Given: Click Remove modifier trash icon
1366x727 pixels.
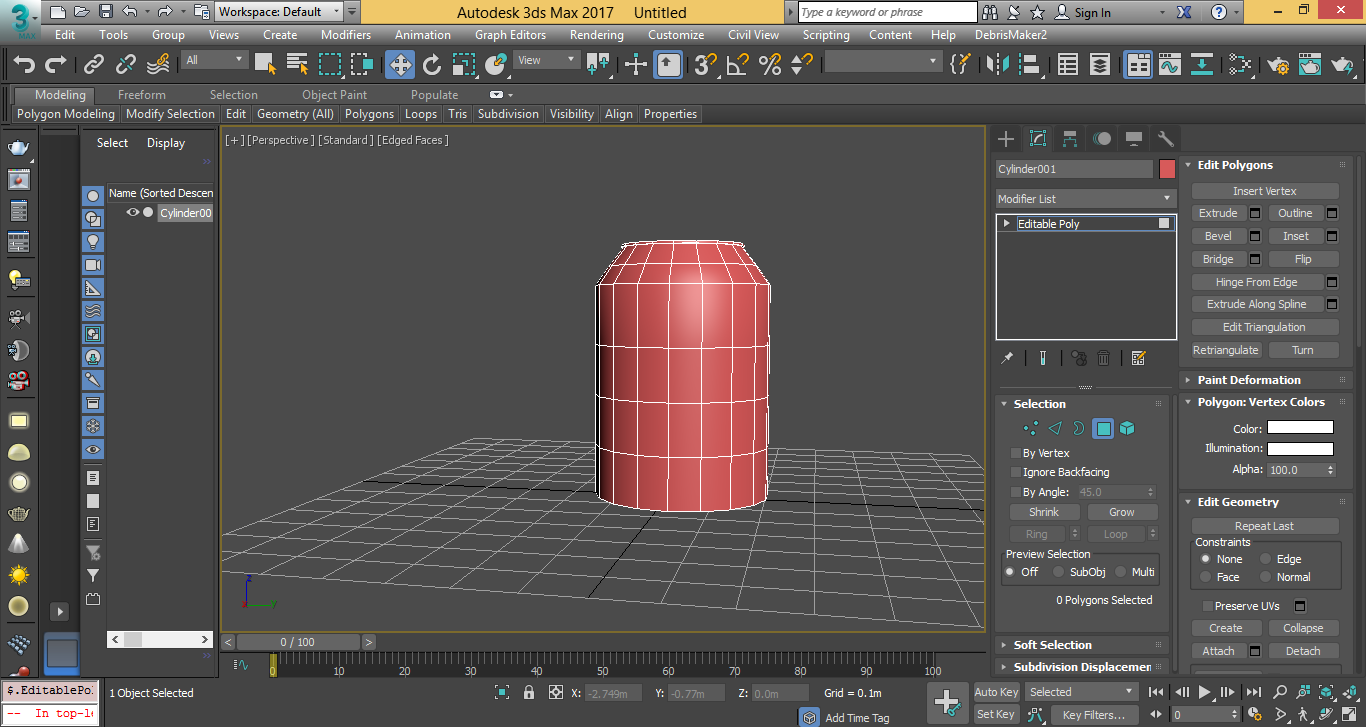Looking at the screenshot, I should click(x=1104, y=358).
